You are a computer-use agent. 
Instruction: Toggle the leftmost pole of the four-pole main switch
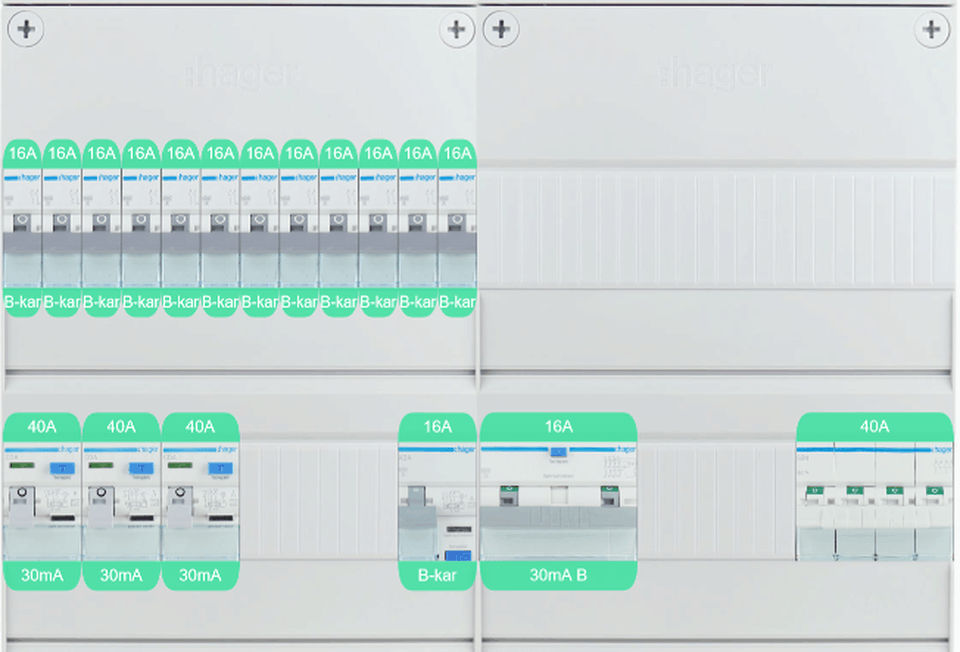coord(814,494)
